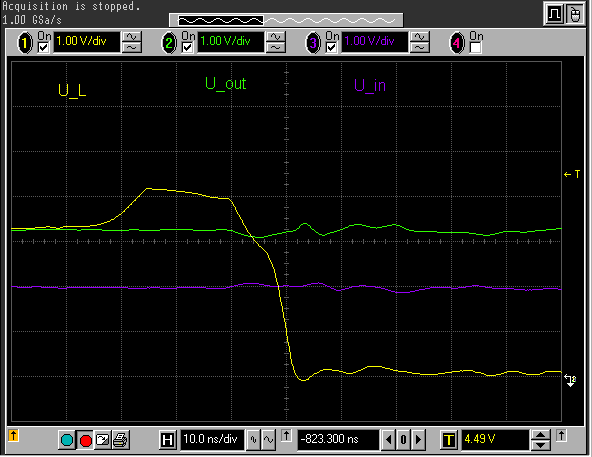Open trigger setup with the T icon
This screenshot has height=457, width=592.
coord(448,440)
